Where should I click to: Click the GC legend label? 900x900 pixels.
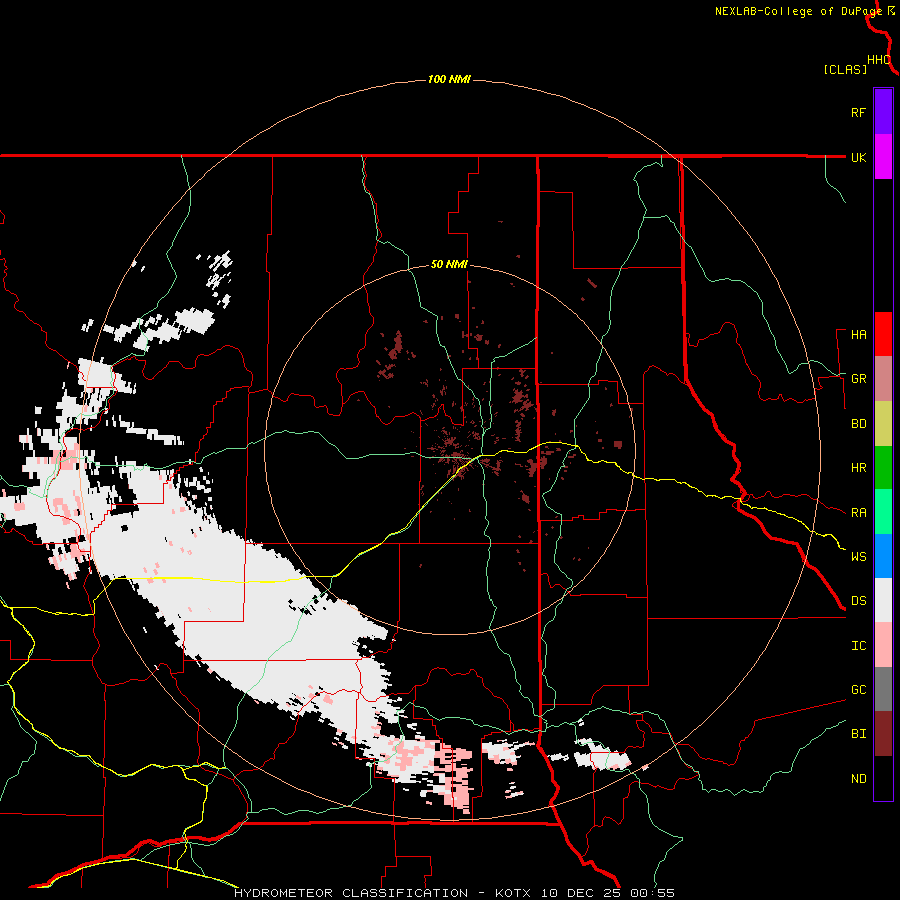coord(859,690)
